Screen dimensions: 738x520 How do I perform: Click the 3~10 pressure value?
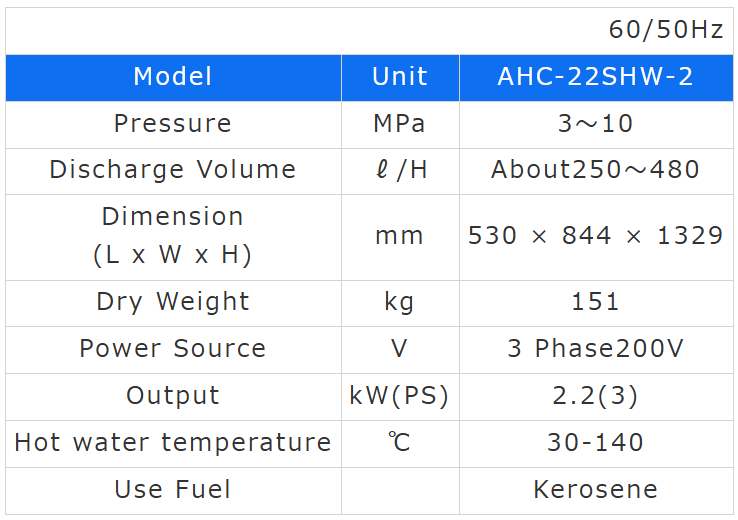coord(595,124)
